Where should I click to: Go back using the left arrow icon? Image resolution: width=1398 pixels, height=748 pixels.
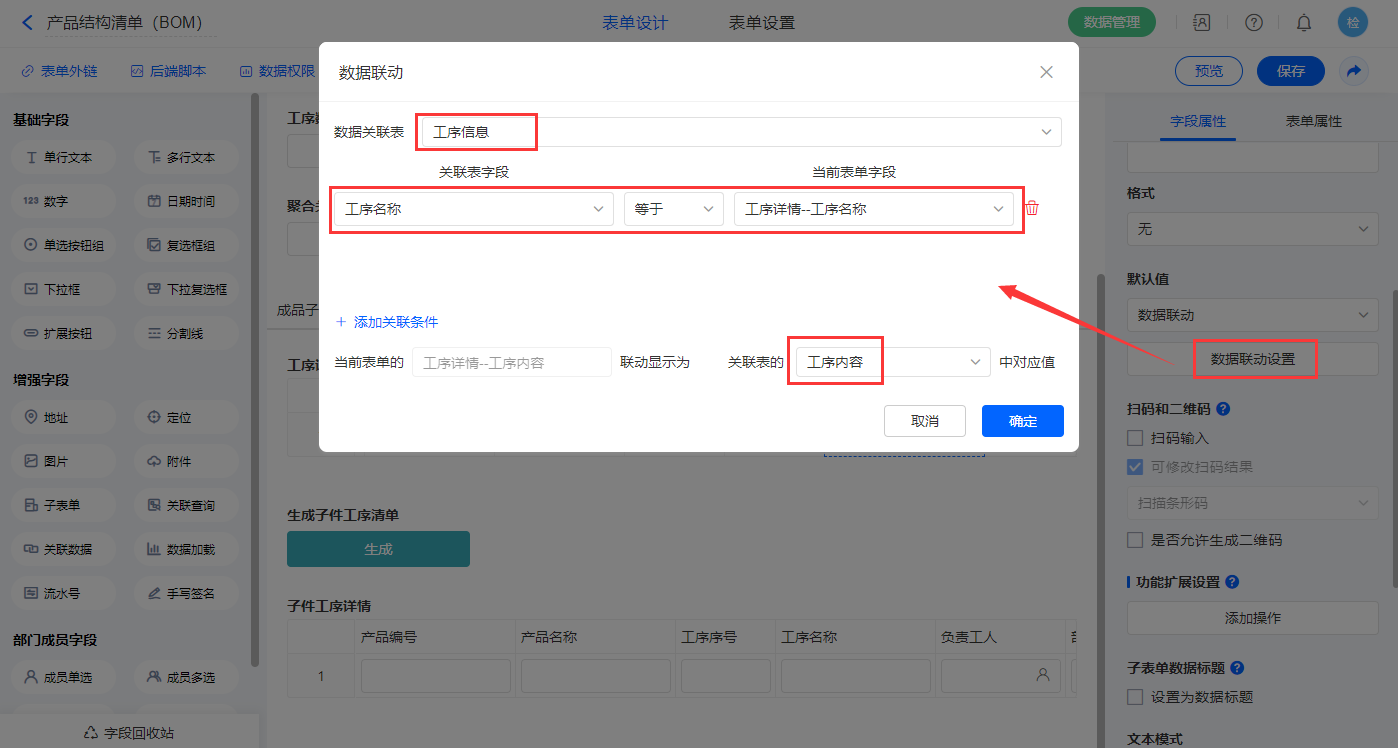(26, 22)
